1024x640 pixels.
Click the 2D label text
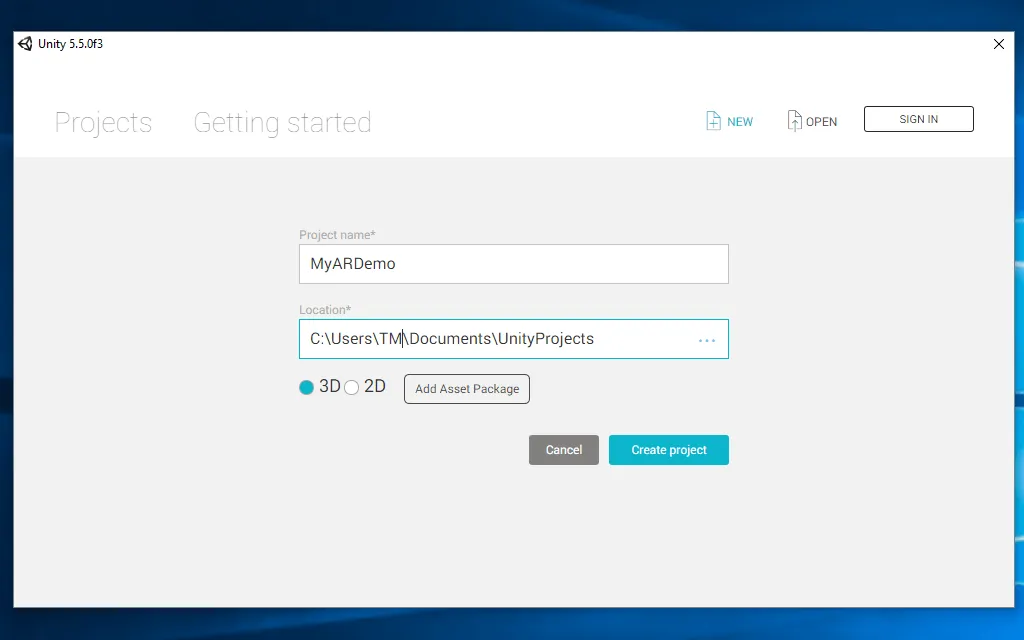click(375, 387)
